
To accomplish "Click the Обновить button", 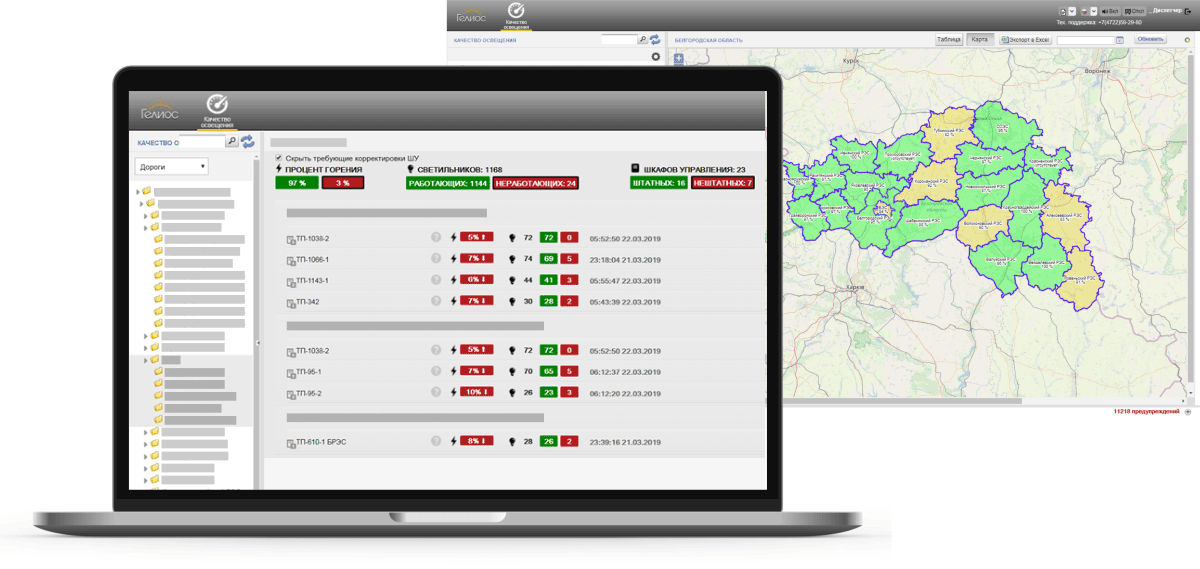I will point(1150,40).
